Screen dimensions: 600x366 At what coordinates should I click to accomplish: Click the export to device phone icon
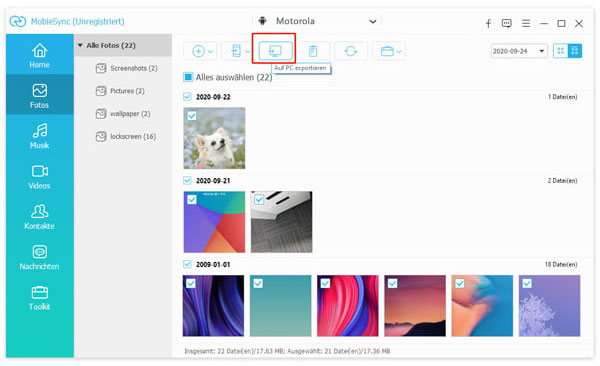tap(236, 51)
